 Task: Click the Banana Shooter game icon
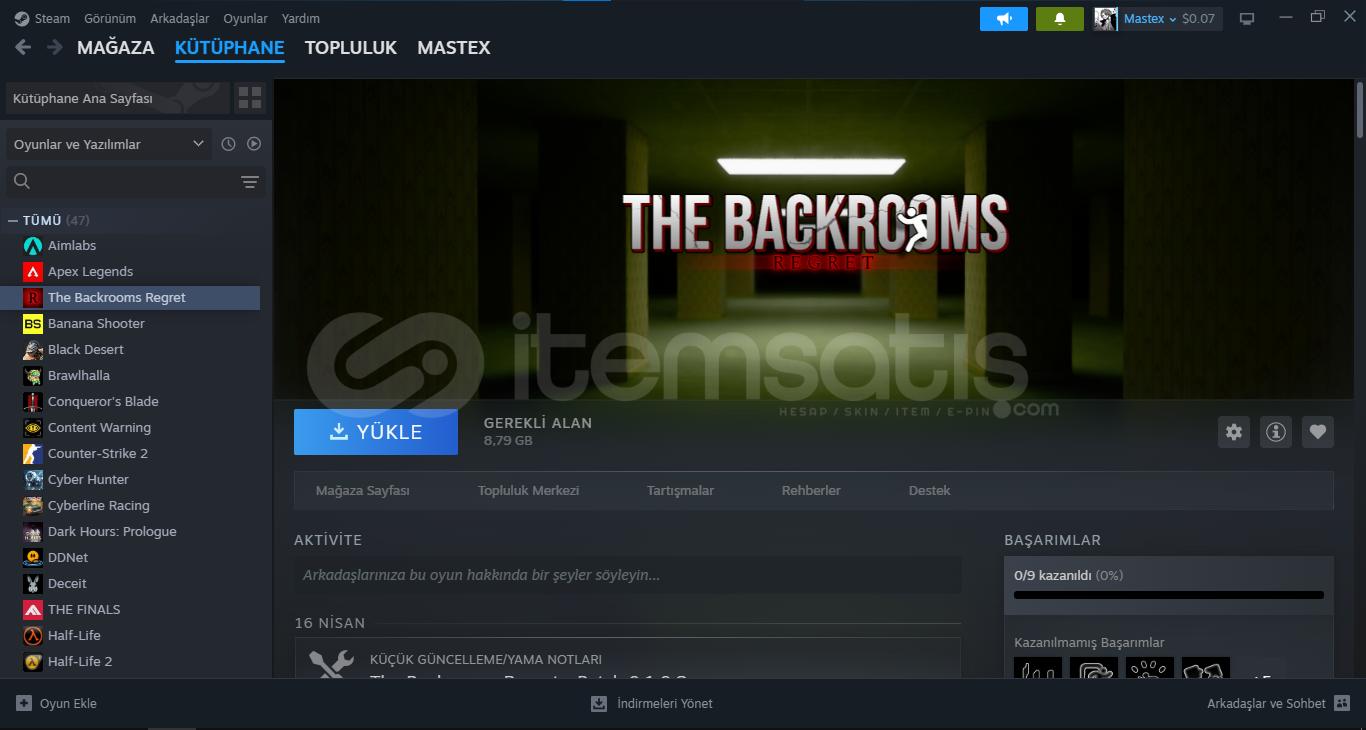[x=33, y=324]
